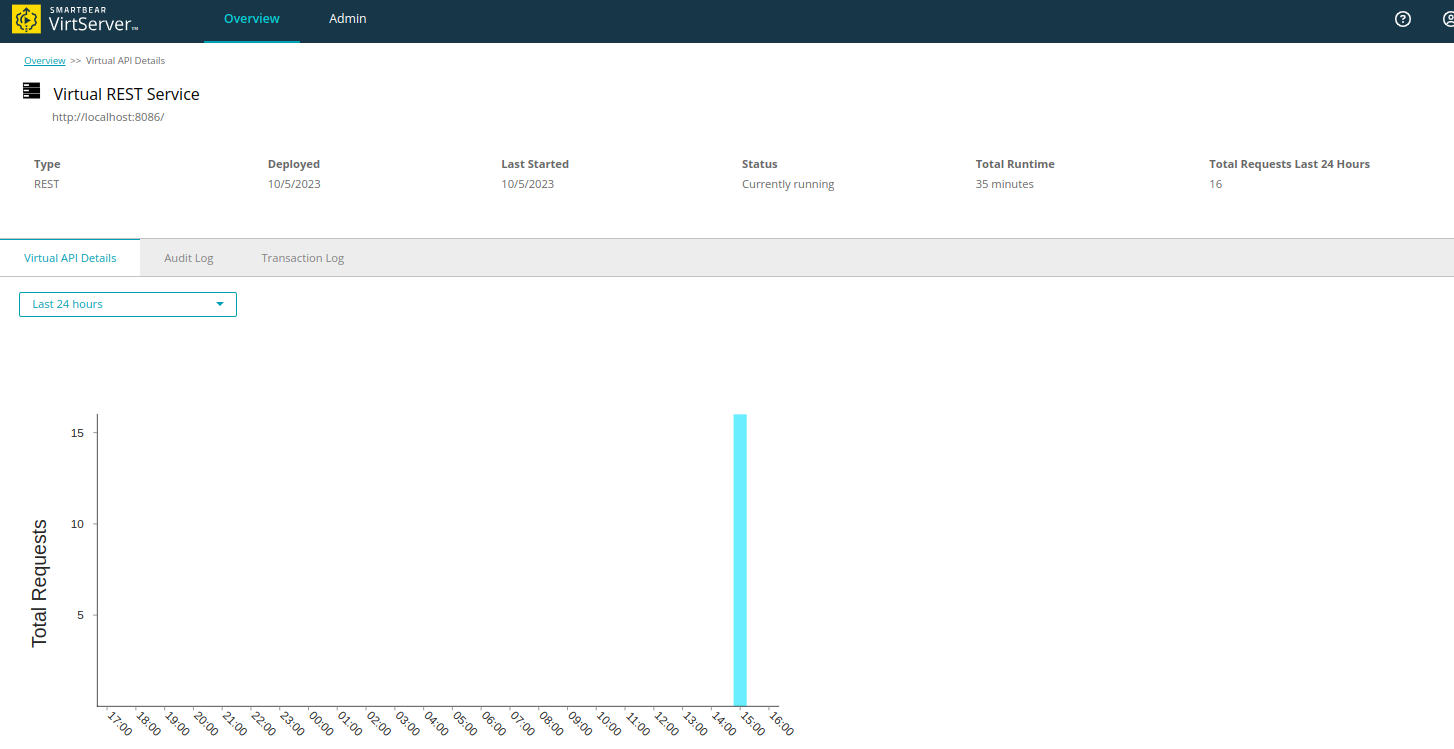
Task: Open the Transaction Log tab
Action: click(x=302, y=258)
